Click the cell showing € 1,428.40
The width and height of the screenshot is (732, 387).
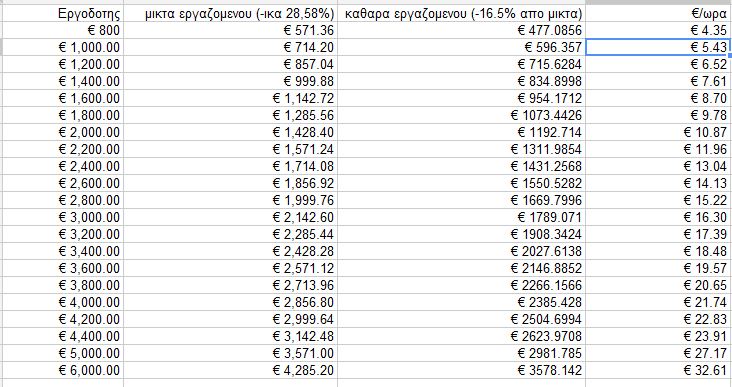[230, 133]
